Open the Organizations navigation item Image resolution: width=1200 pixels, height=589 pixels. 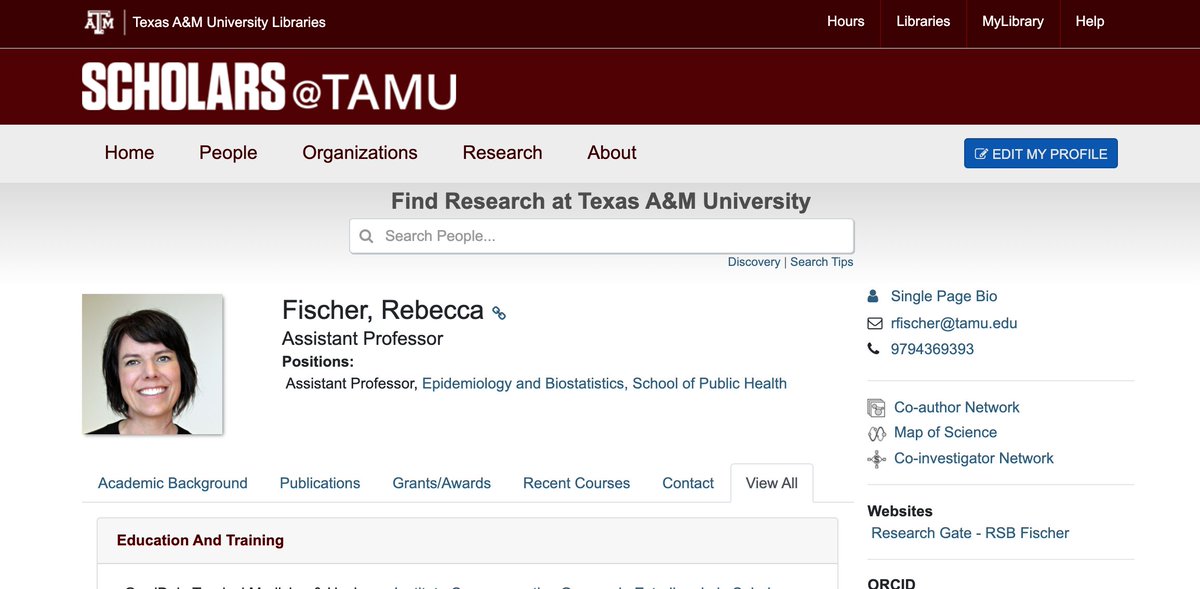point(360,153)
